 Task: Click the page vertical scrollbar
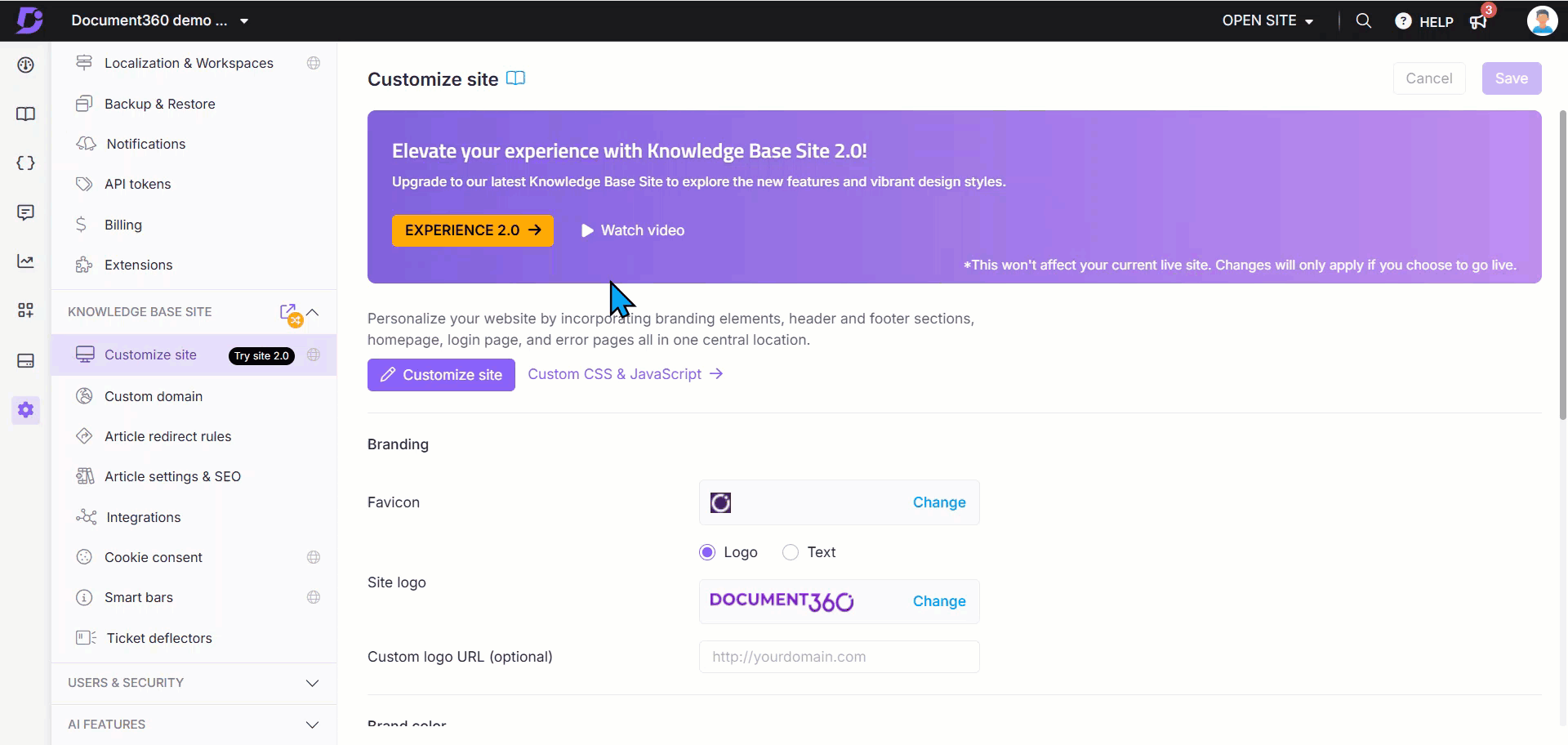point(1563,265)
